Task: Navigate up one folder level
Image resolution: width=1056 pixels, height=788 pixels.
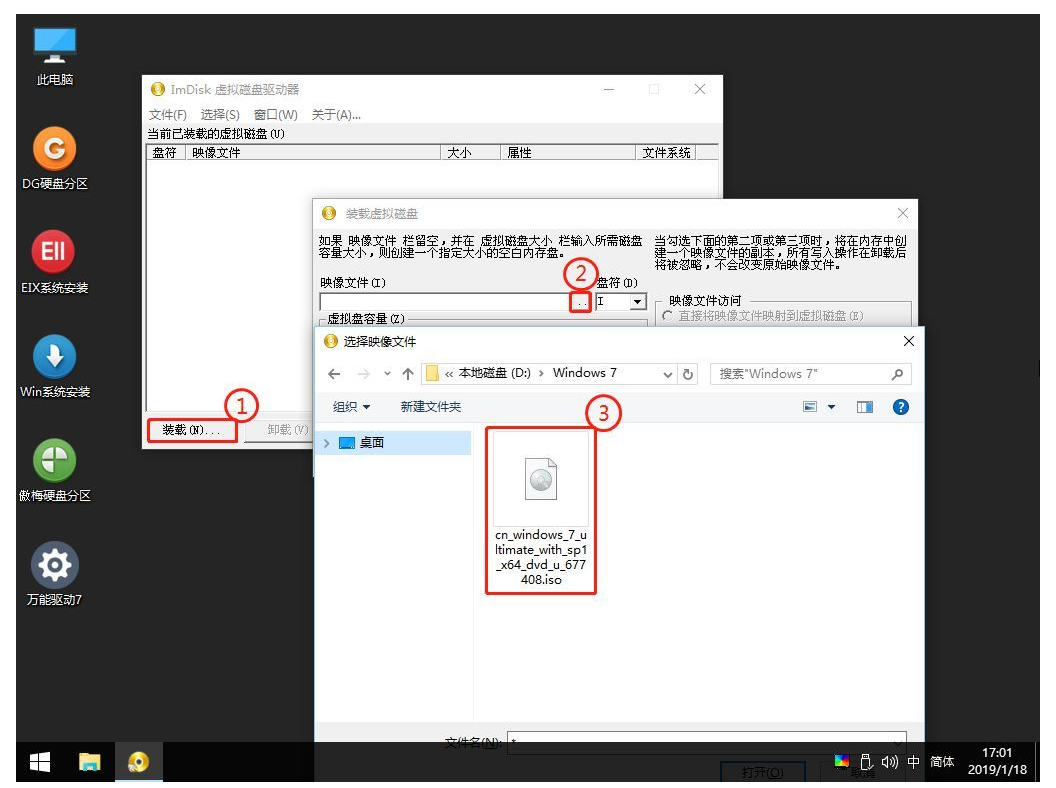Action: (x=407, y=374)
